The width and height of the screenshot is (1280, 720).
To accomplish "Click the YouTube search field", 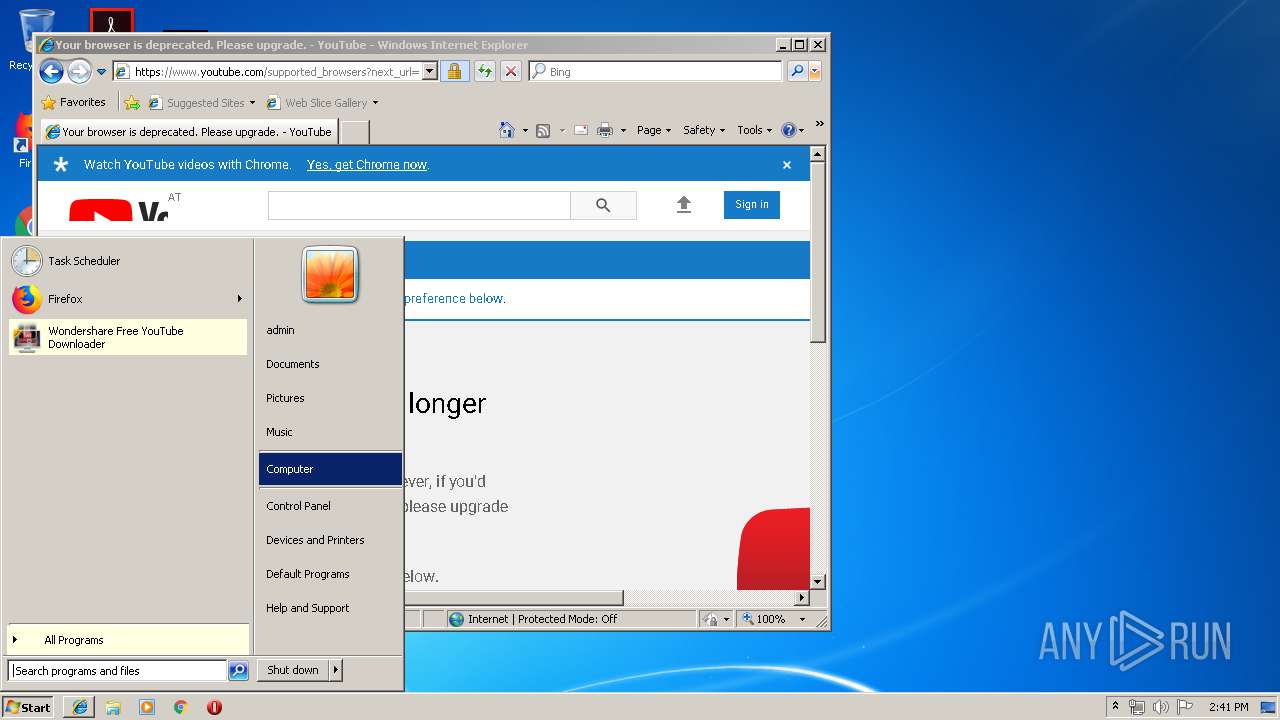I will [x=419, y=205].
